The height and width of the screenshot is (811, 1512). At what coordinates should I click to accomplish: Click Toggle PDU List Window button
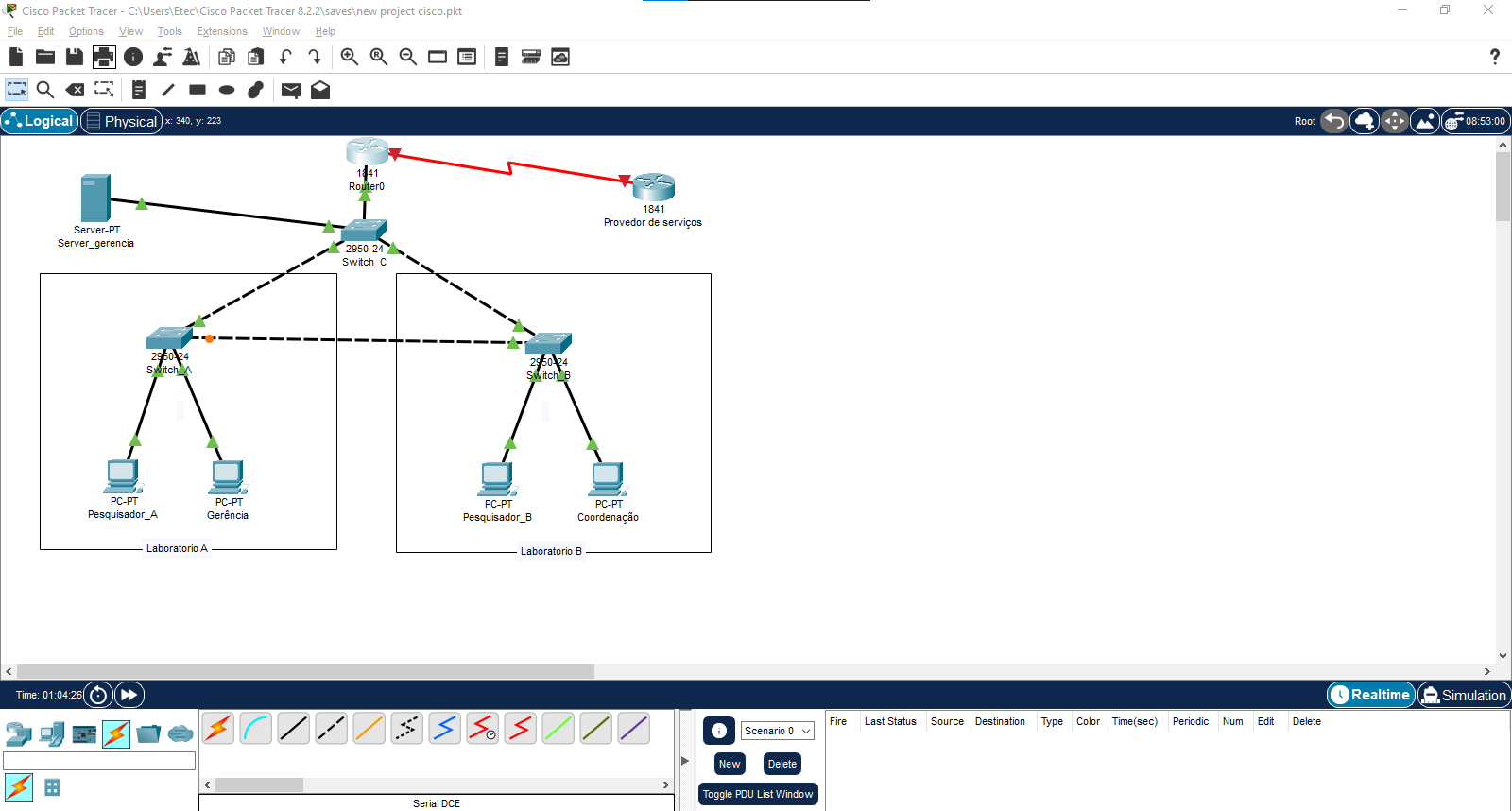tap(758, 794)
